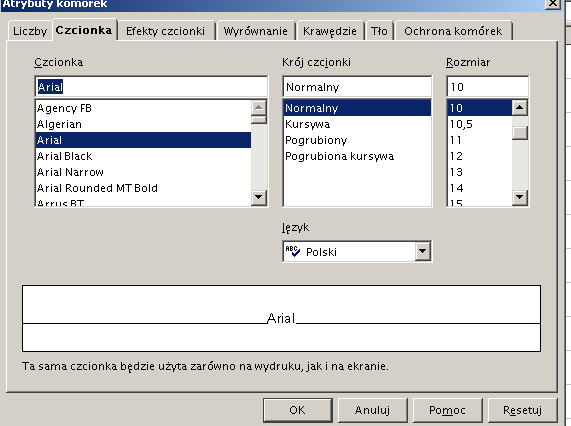Pick font size 13

480,172
